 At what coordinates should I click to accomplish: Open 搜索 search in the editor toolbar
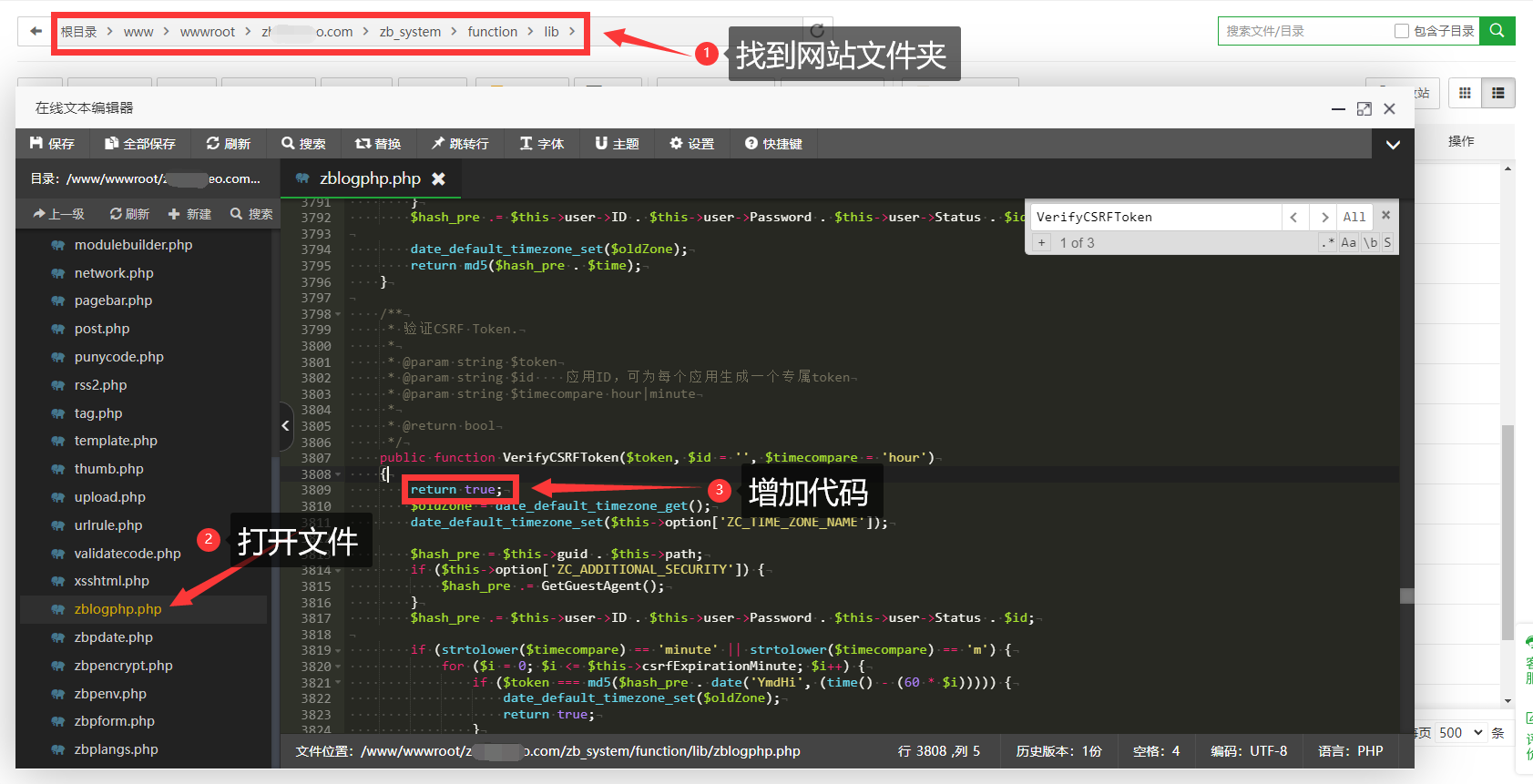pos(303,144)
